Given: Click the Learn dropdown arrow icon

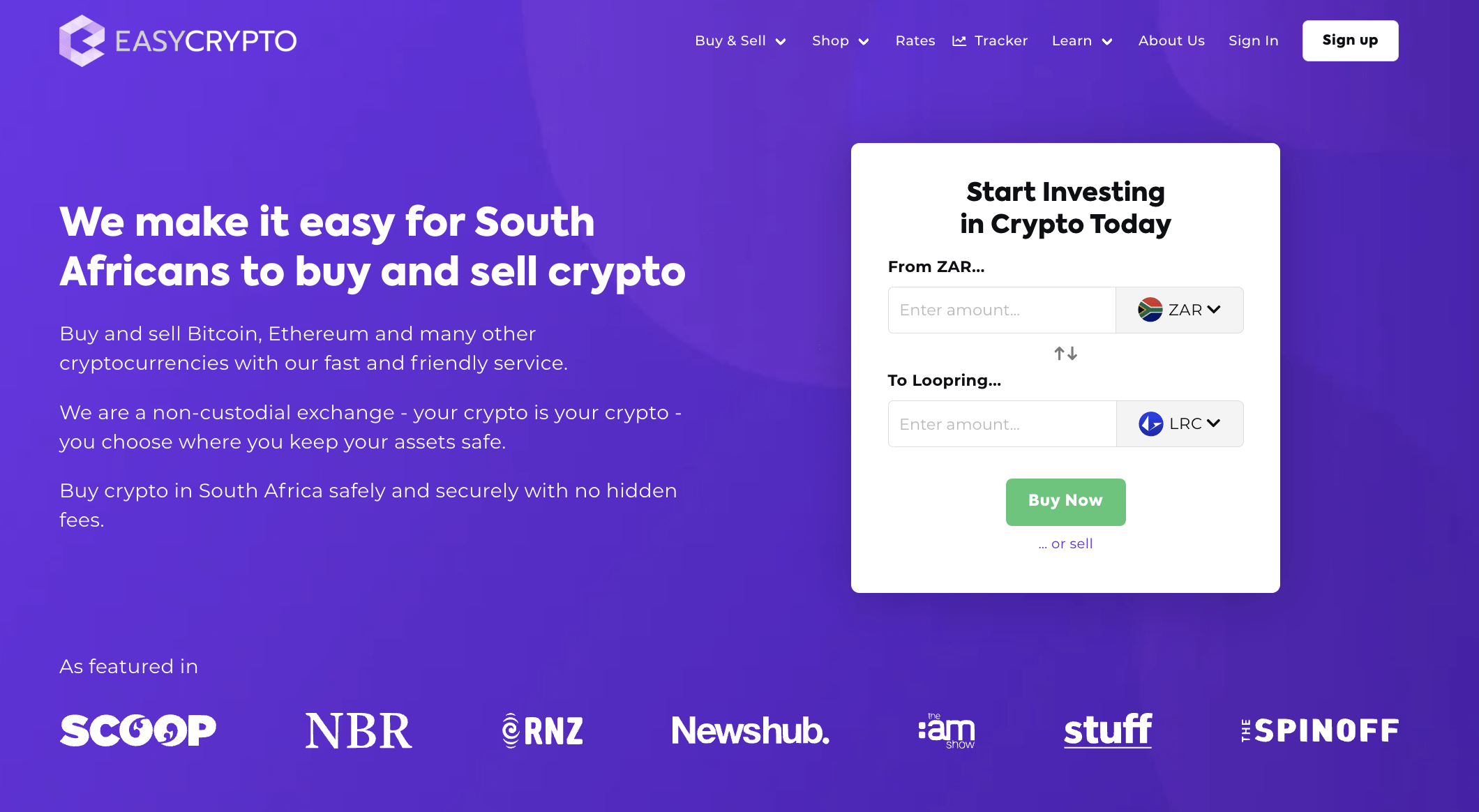Looking at the screenshot, I should click(1108, 41).
